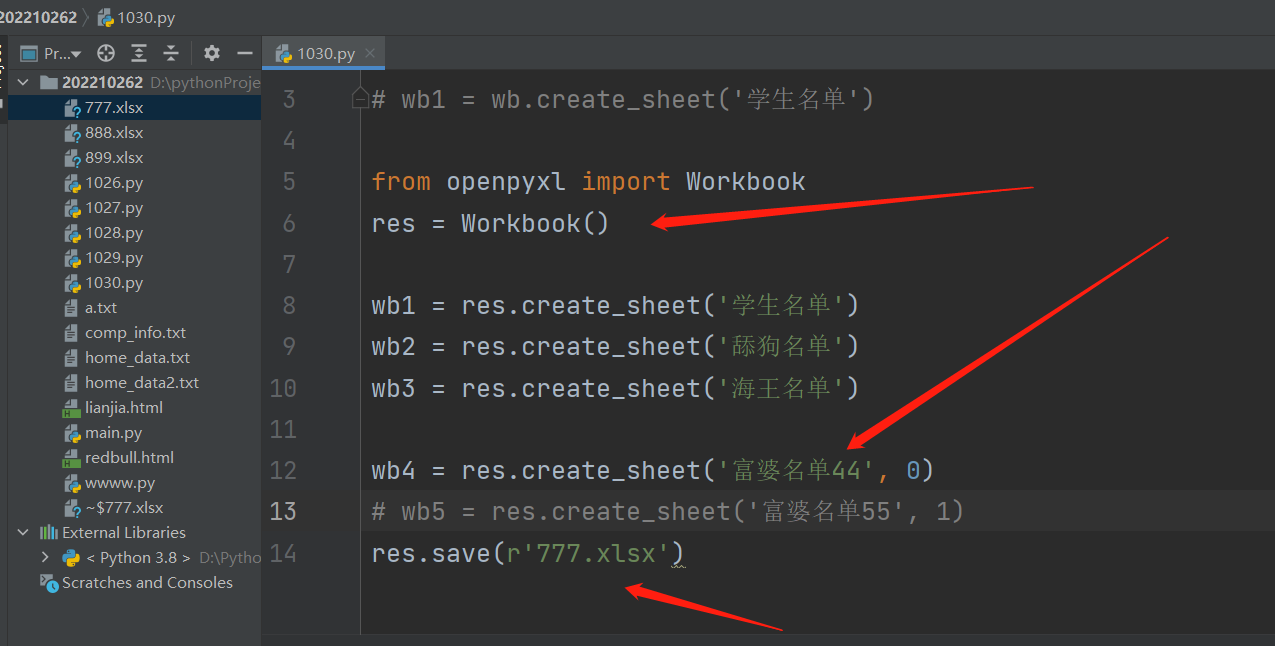Select home_data2.txt in project tree
Screen dimensions: 1275x646
coord(142,383)
